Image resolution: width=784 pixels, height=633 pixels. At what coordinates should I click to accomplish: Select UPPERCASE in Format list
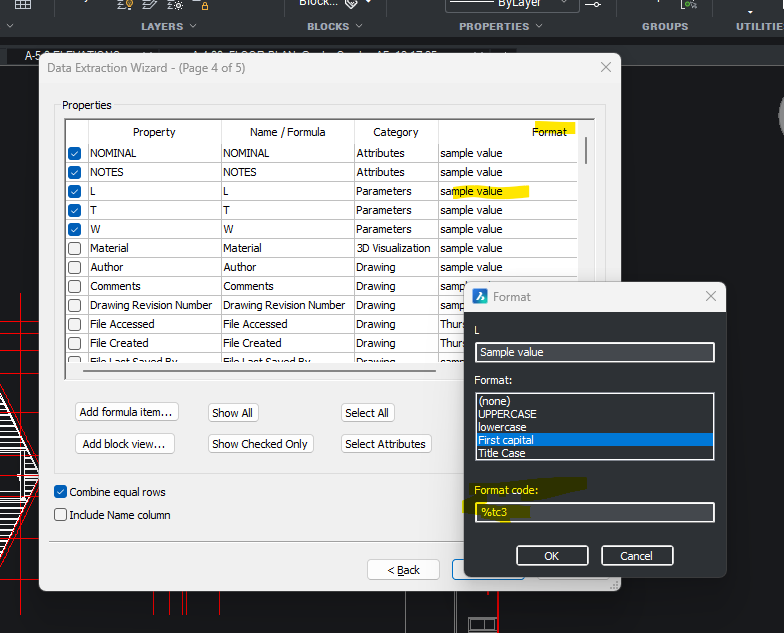pyautogui.click(x=508, y=414)
